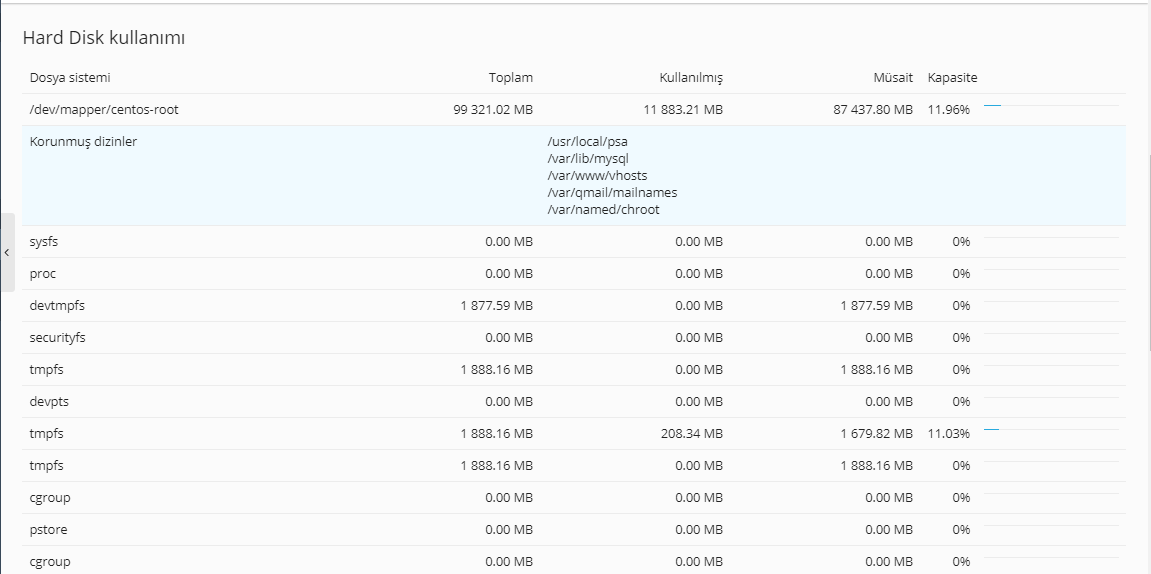Select the /var/lib/mysql directory path
The height and width of the screenshot is (574, 1151).
588,159
